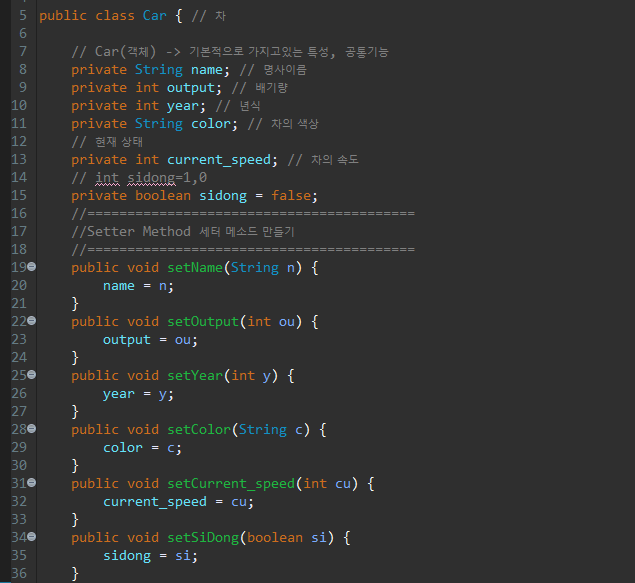The width and height of the screenshot is (635, 583).
Task: Click the 'name' field declaration on line 8
Action: tap(207, 70)
